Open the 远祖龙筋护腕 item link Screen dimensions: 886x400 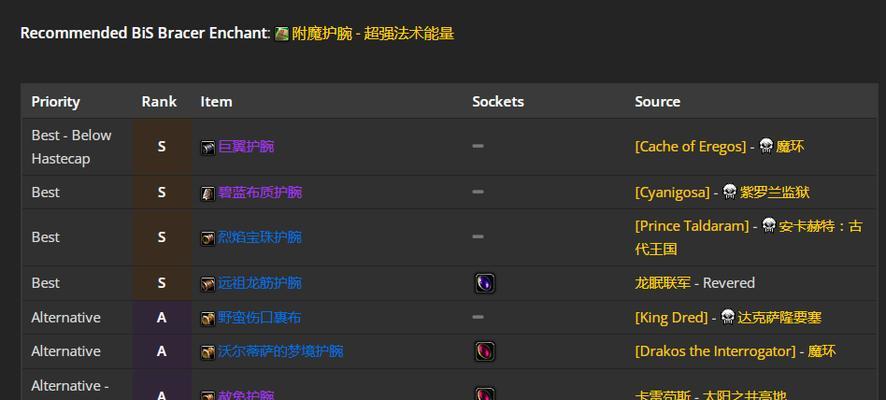pyautogui.click(x=260, y=283)
